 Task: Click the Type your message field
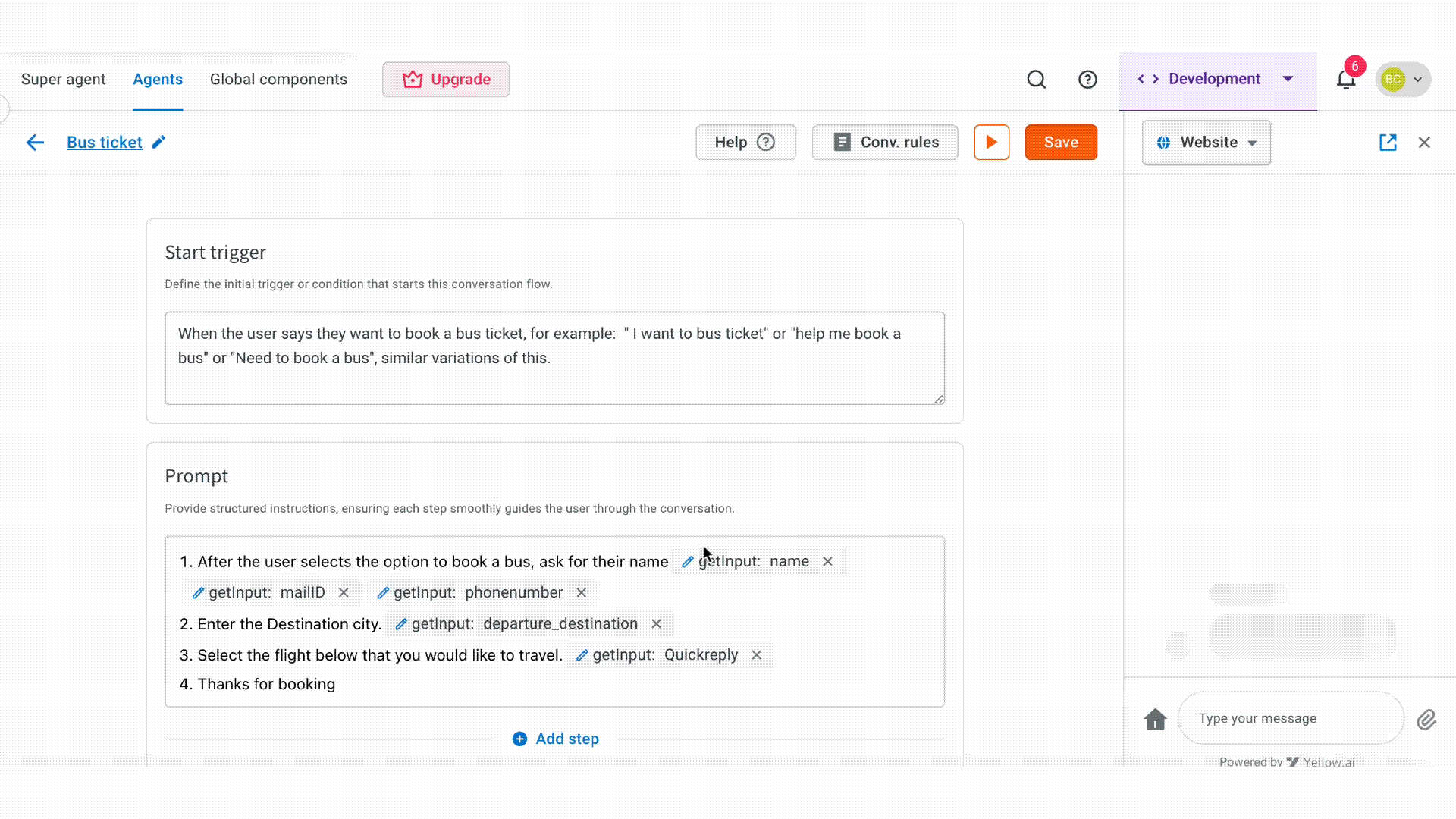(1289, 718)
